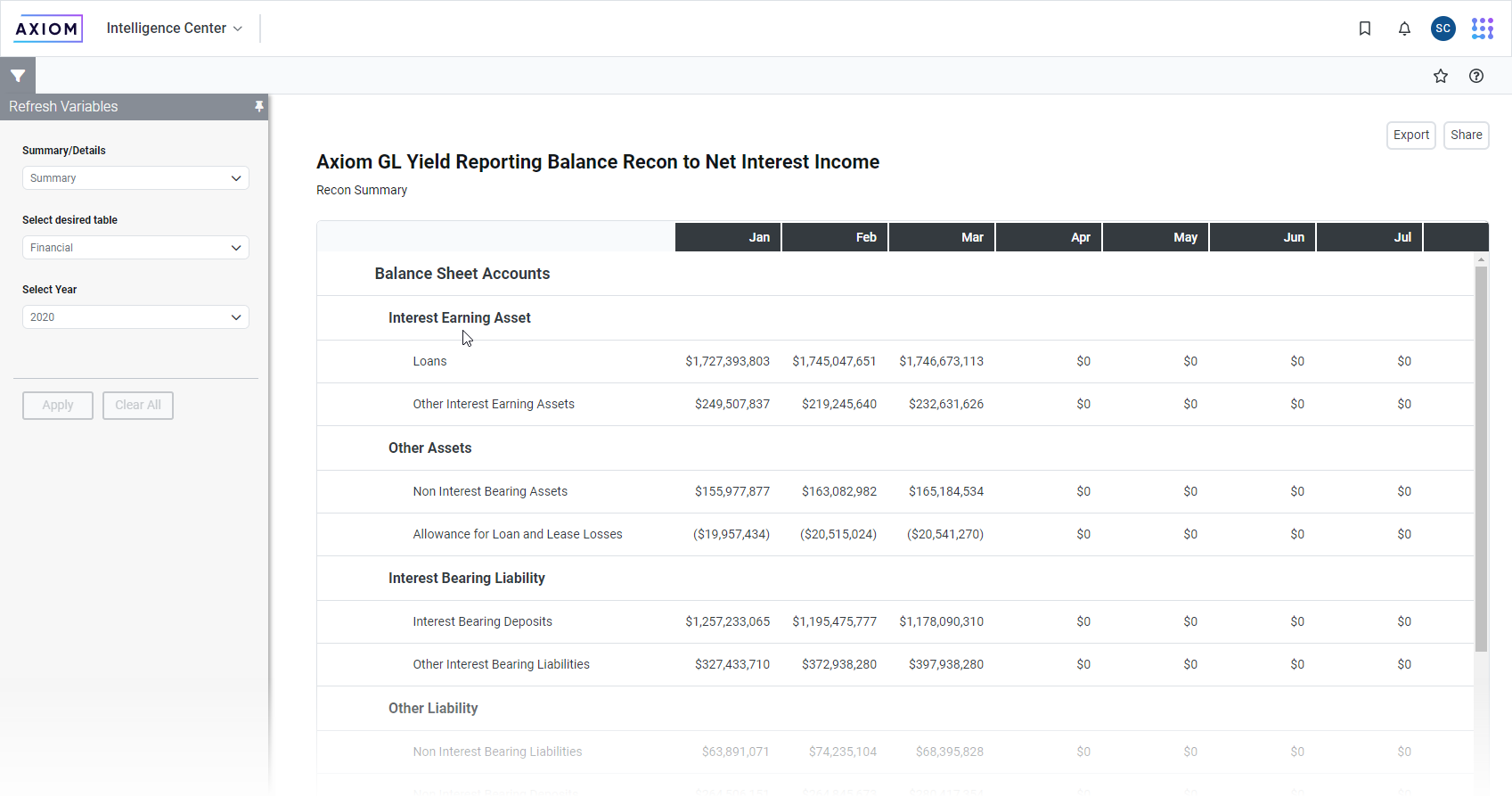Open Select Year dropdown showing 2020

click(135, 317)
